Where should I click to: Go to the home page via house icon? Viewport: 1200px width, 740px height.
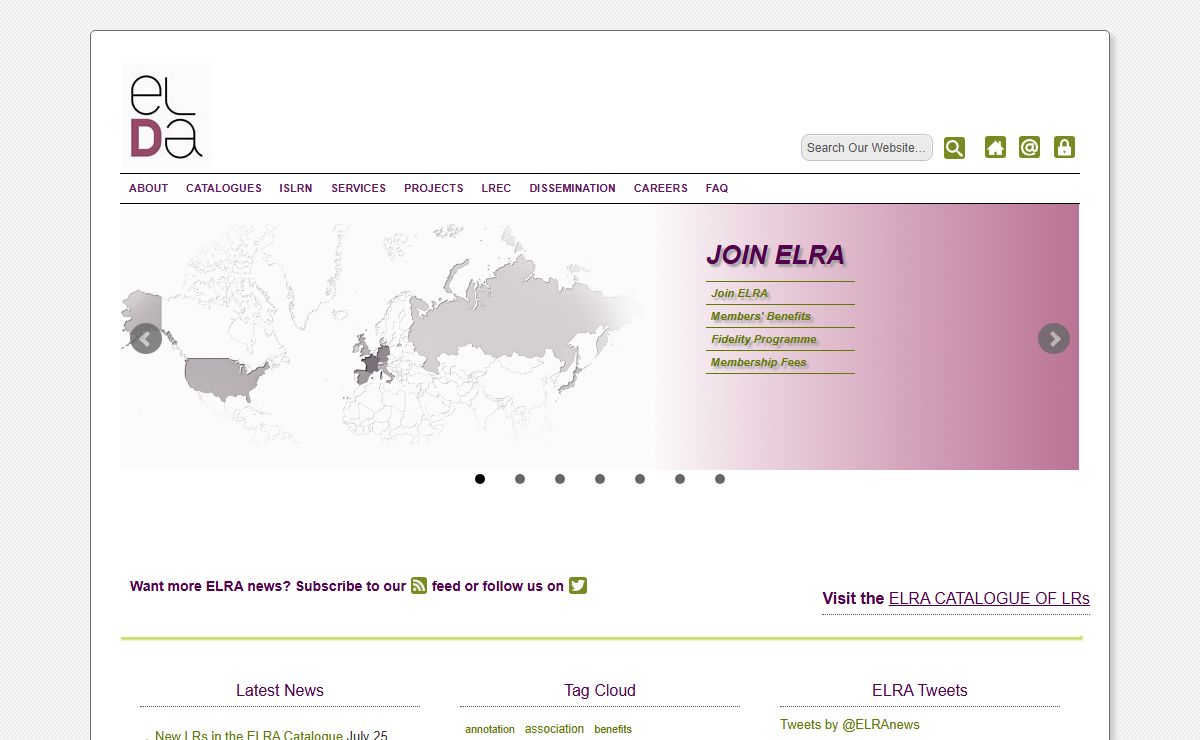pos(995,148)
